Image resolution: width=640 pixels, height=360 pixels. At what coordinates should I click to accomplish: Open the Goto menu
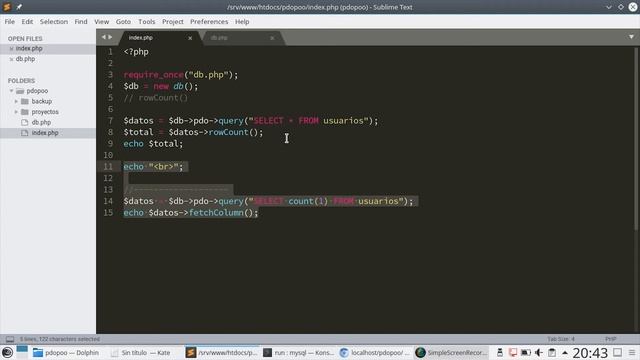123,22
